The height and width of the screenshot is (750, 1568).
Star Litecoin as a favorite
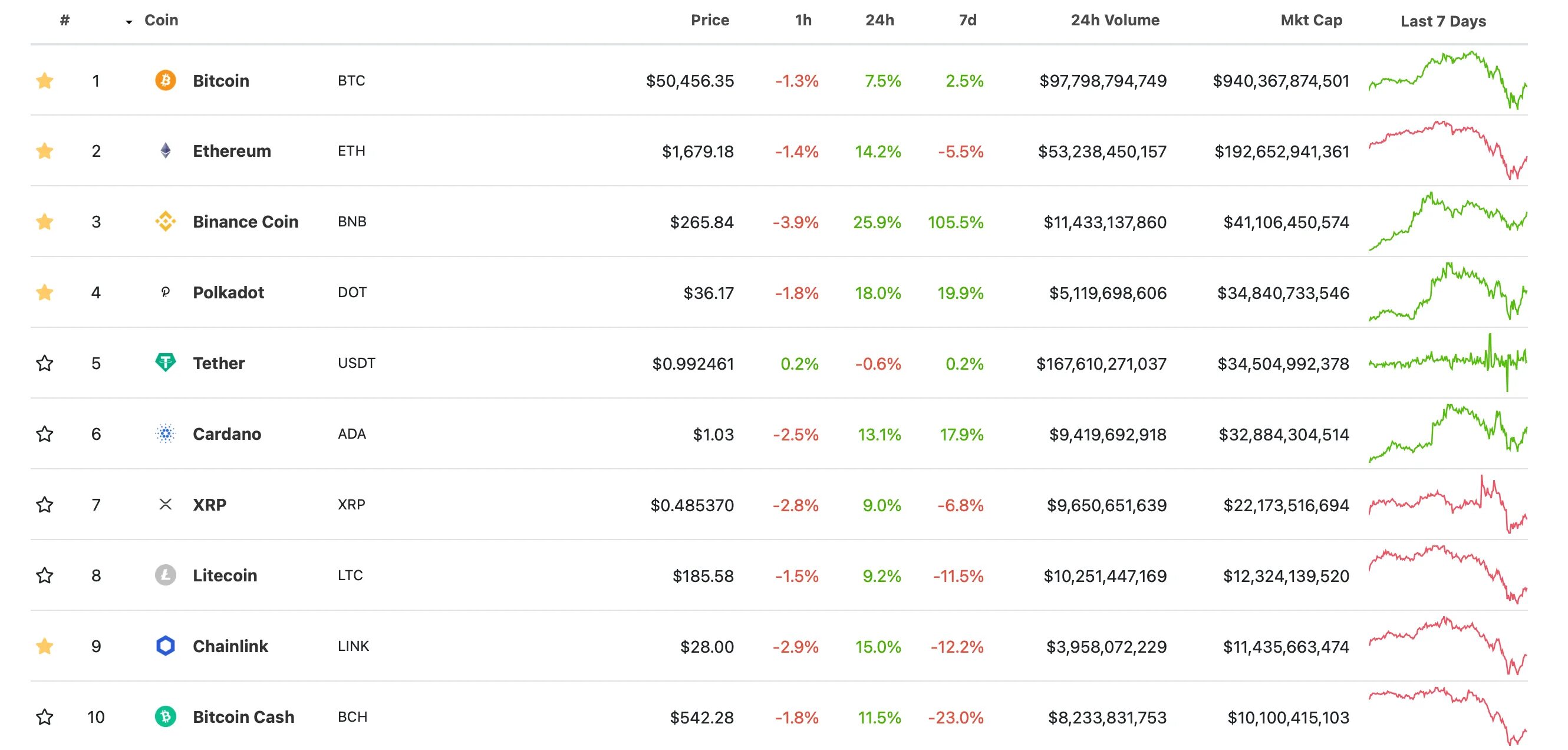click(44, 575)
